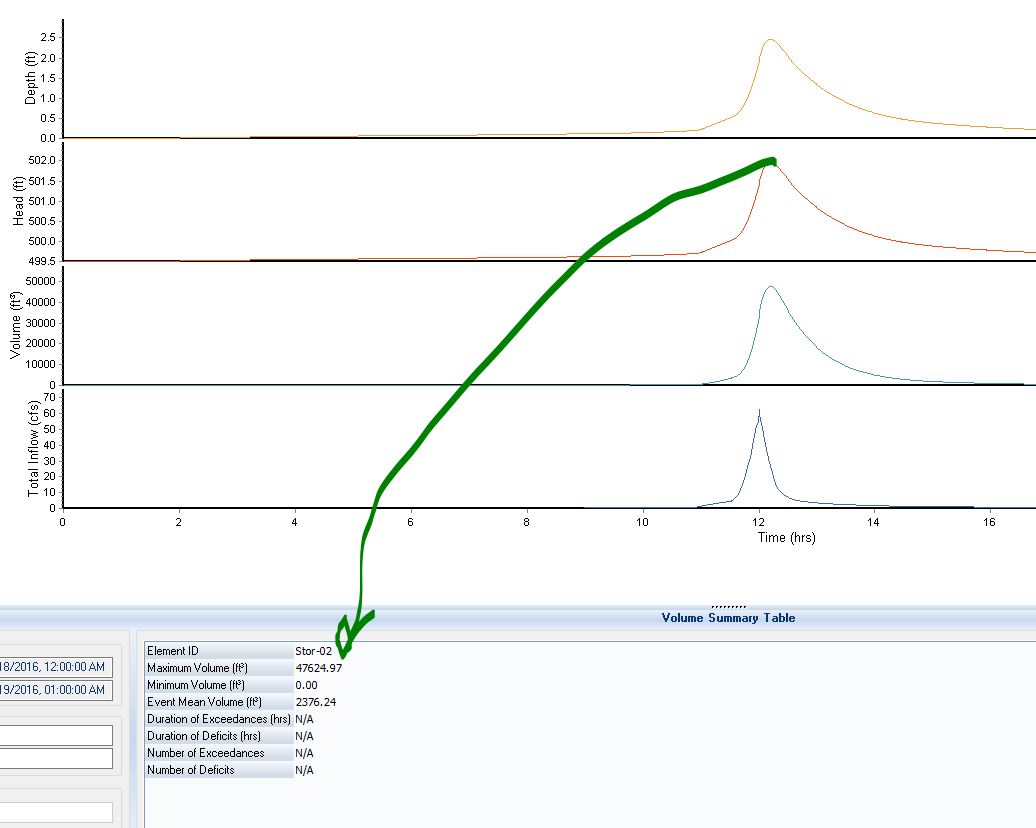Select the 47624.97 maximum volume value

point(318,668)
